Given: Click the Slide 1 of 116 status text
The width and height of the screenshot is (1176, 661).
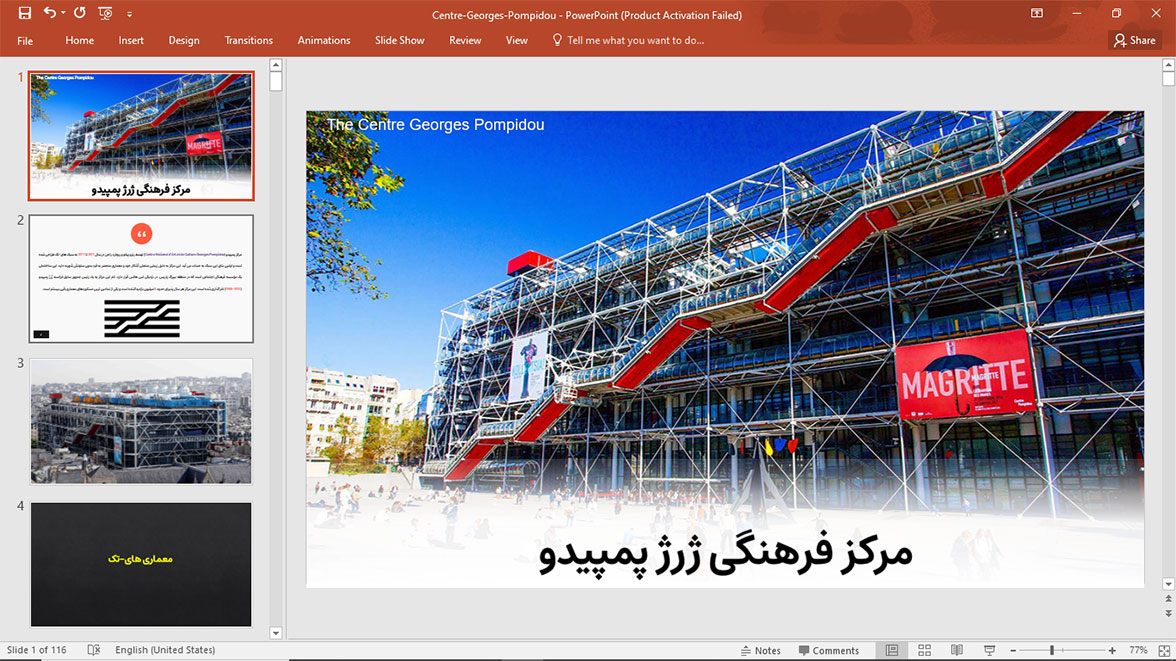Looking at the screenshot, I should [37, 650].
